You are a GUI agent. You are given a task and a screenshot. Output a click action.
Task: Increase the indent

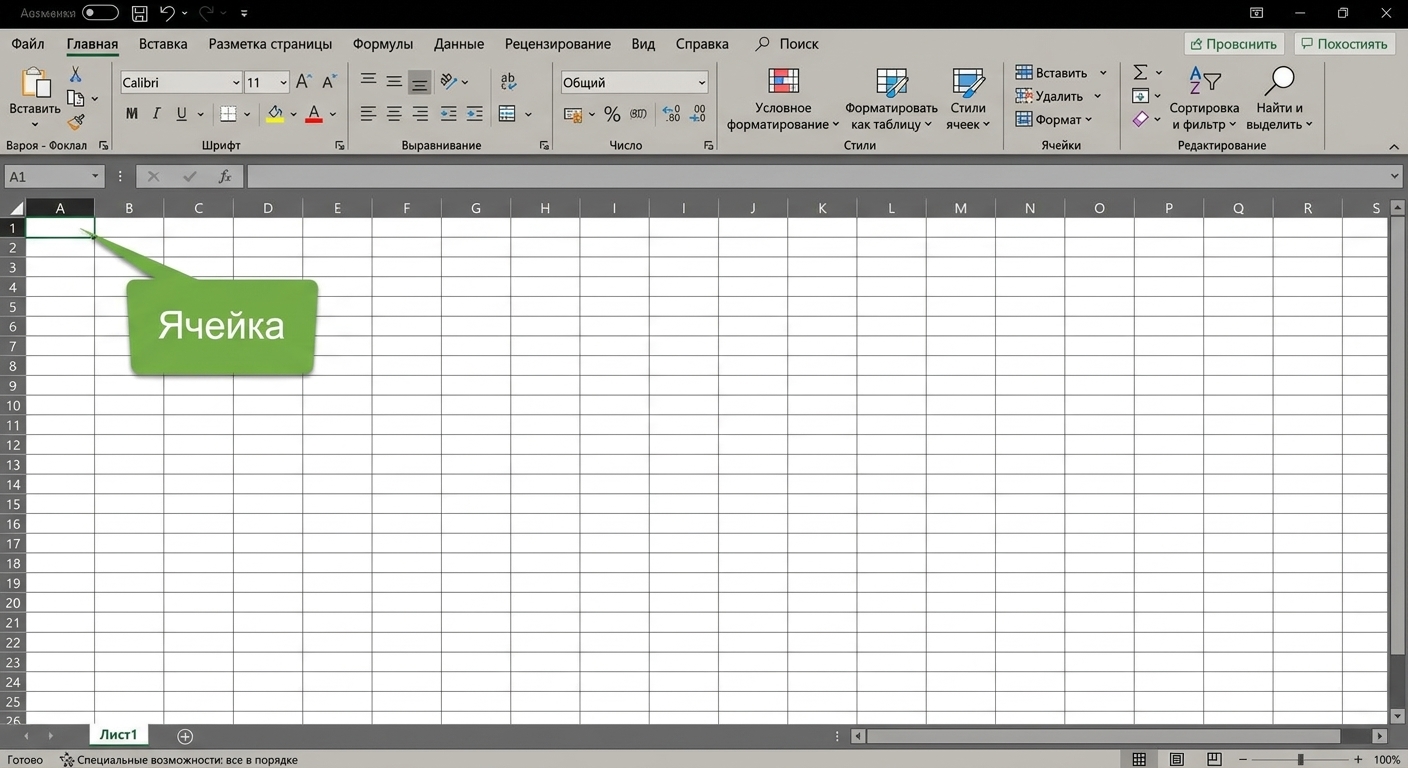coord(474,114)
